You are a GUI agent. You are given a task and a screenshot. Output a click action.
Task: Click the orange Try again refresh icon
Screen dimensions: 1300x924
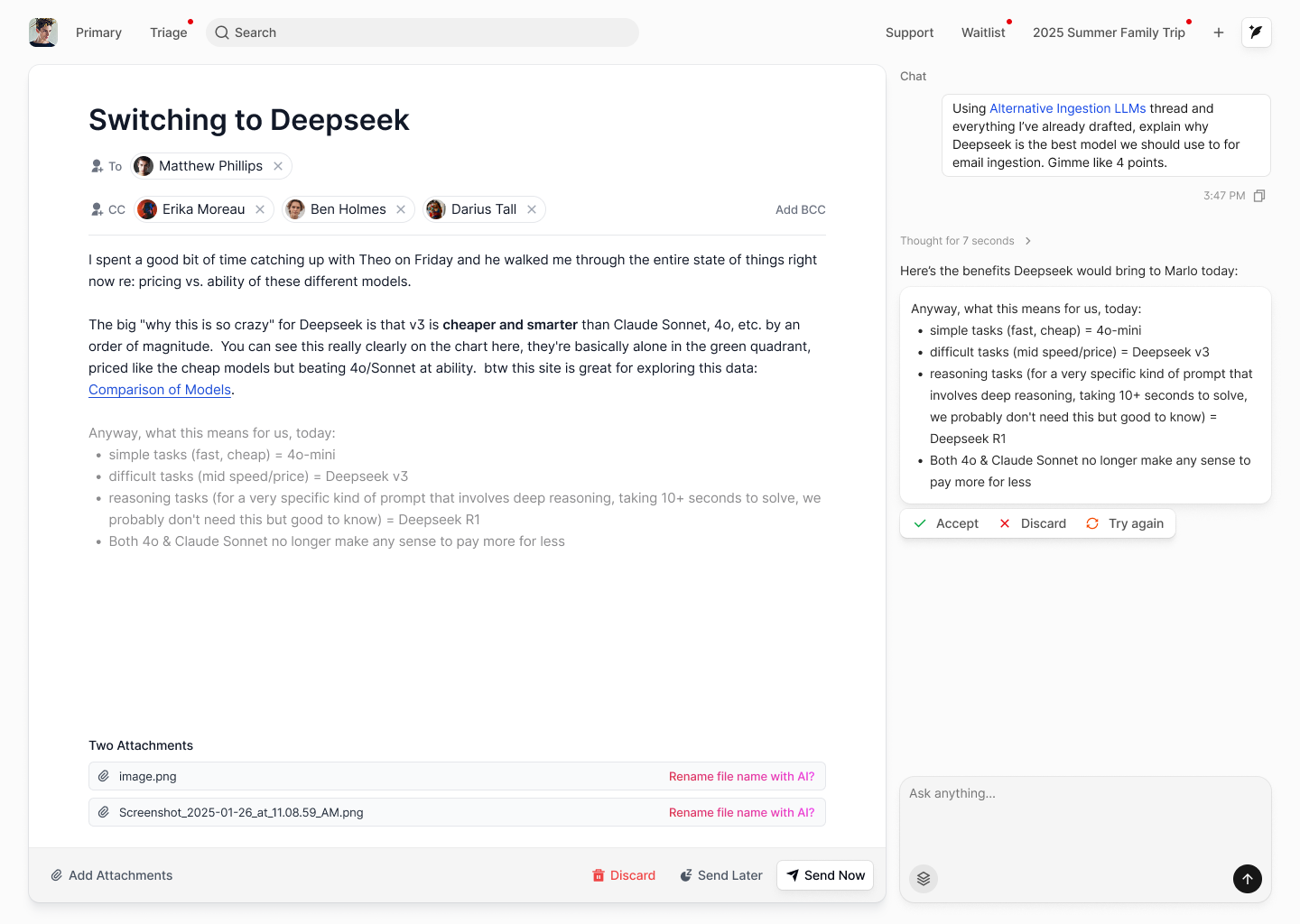[x=1092, y=523]
